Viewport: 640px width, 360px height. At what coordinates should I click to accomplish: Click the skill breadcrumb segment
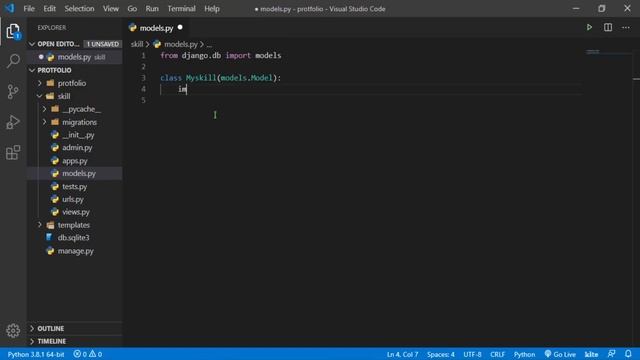tap(137, 44)
